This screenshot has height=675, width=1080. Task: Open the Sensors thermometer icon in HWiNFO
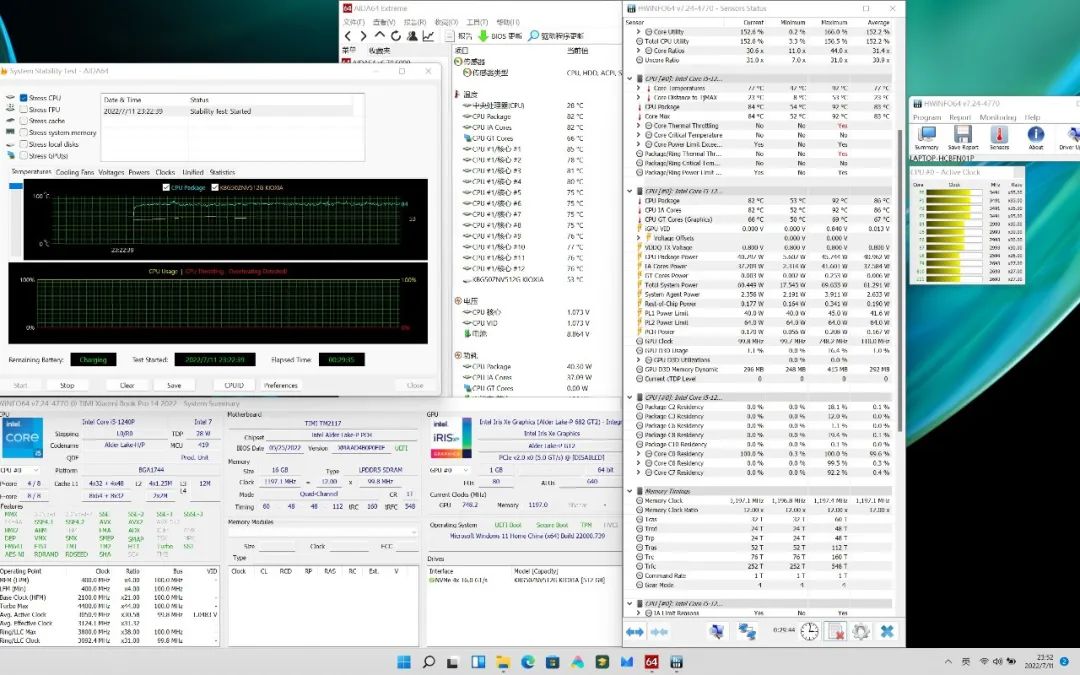click(x=999, y=135)
